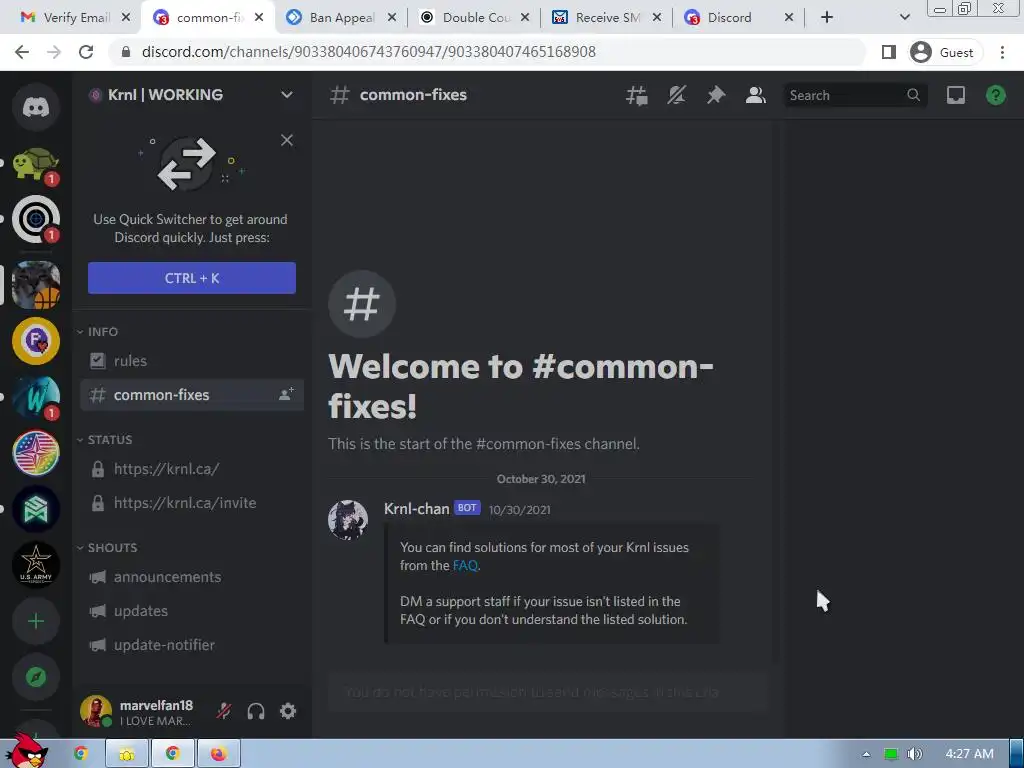This screenshot has height=768, width=1024.
Task: Show pinned messages pin icon
Action: 716,95
